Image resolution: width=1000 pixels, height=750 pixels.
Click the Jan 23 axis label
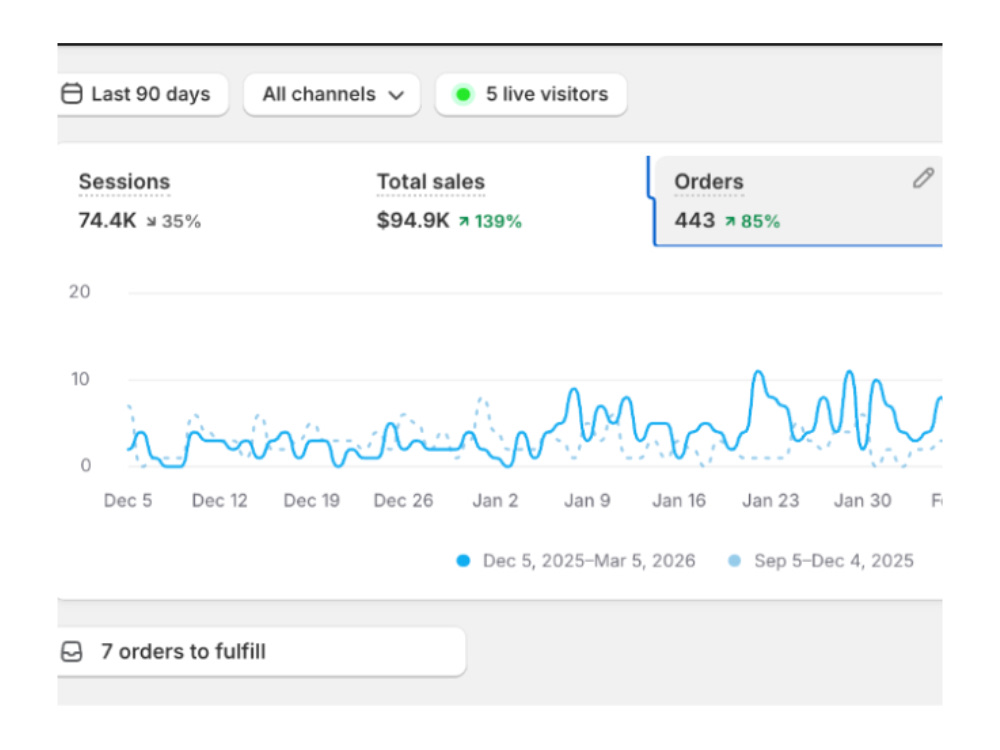click(770, 501)
